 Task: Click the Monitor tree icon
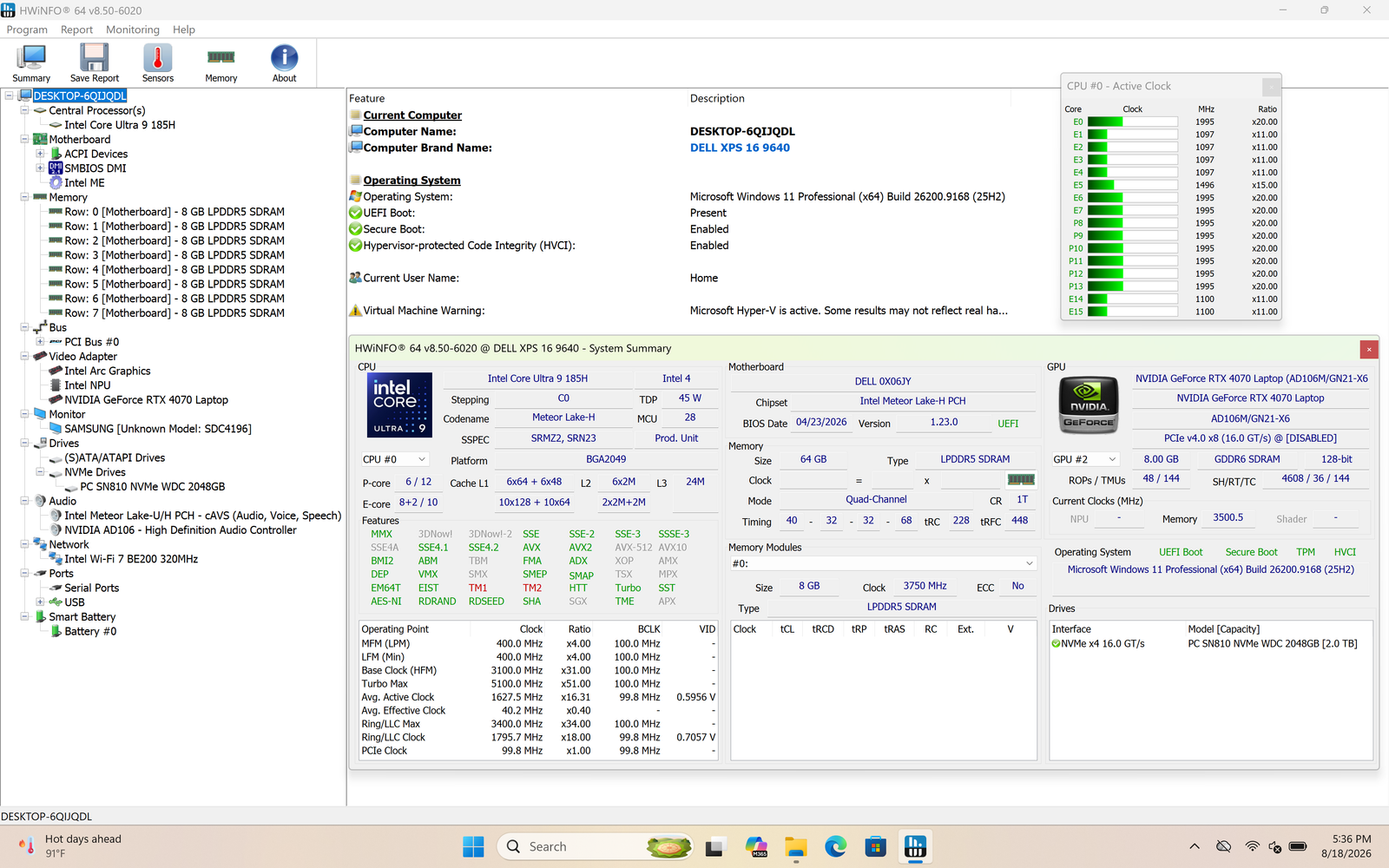40,414
